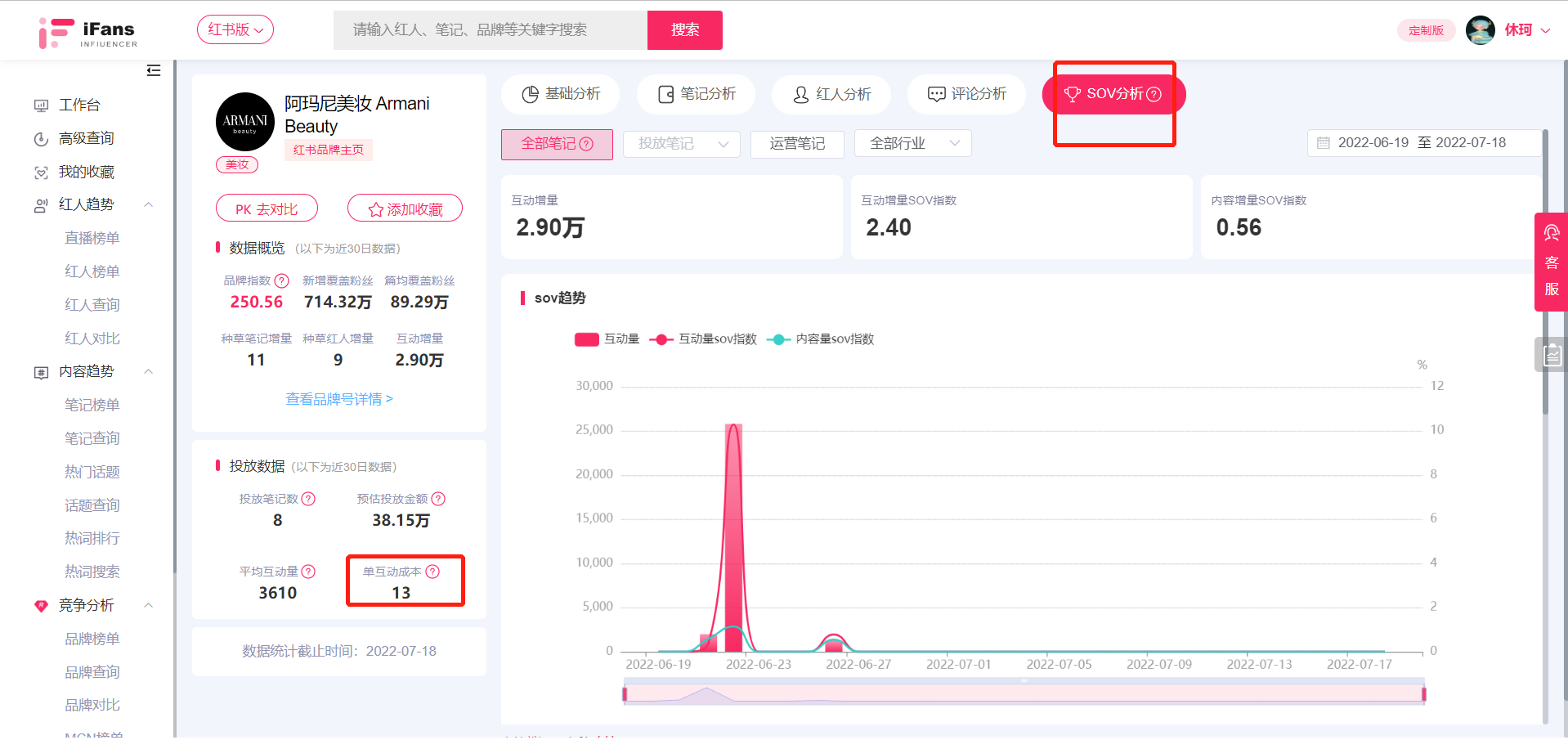
Task: Click the chart data zoom range bar
Action: [x=1024, y=694]
